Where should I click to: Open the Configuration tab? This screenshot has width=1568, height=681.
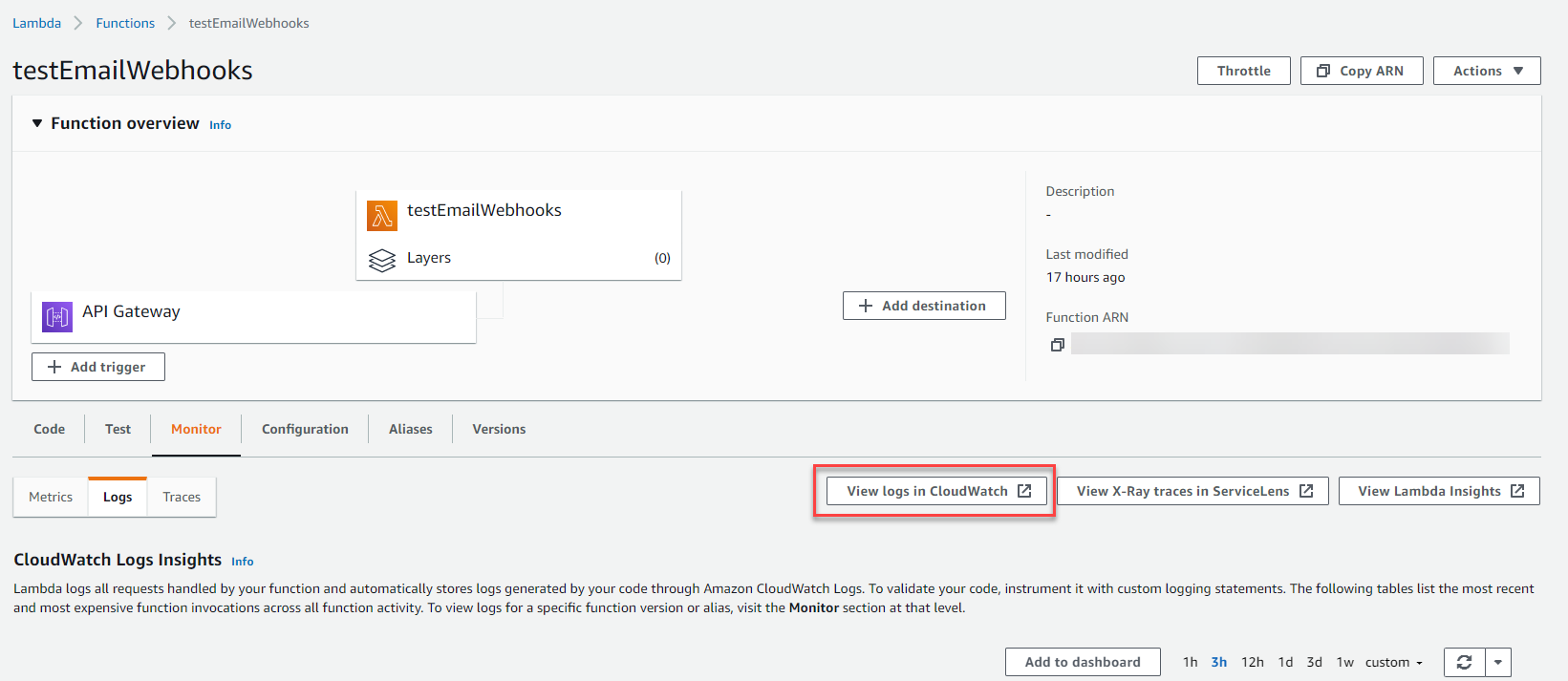tap(305, 429)
